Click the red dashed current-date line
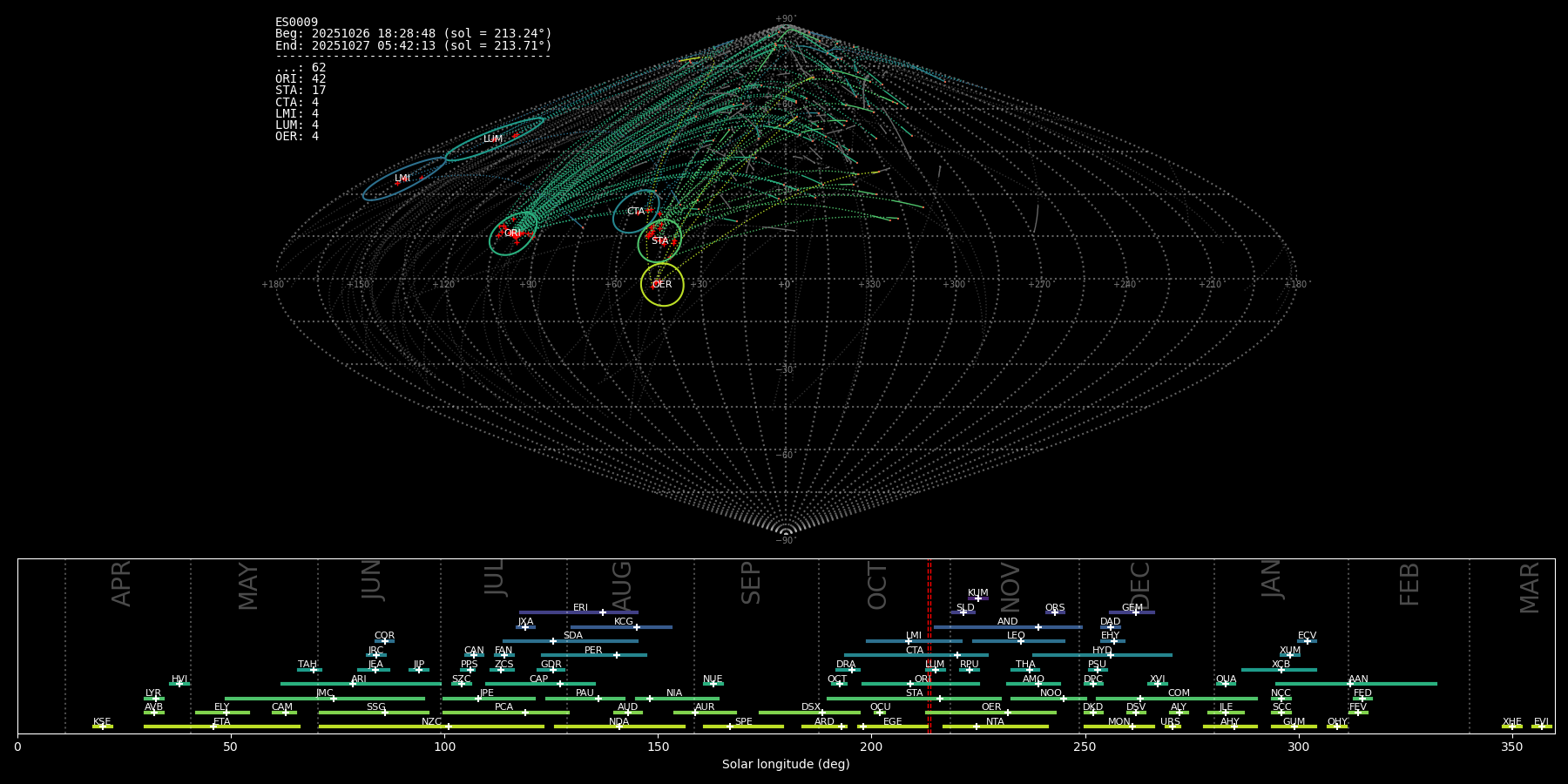 pyautogui.click(x=929, y=645)
